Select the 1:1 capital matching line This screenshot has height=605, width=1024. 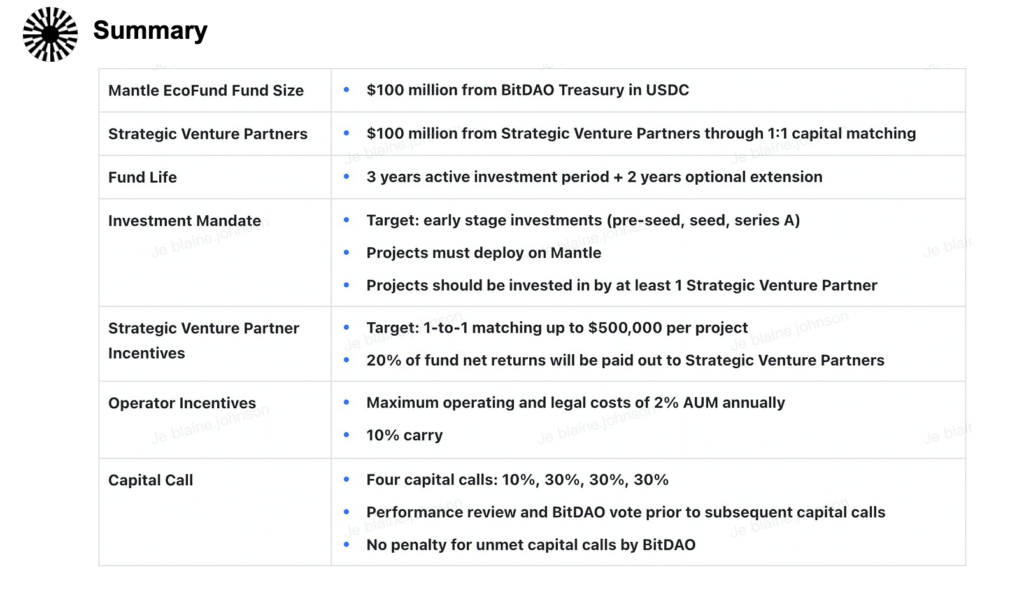point(640,134)
